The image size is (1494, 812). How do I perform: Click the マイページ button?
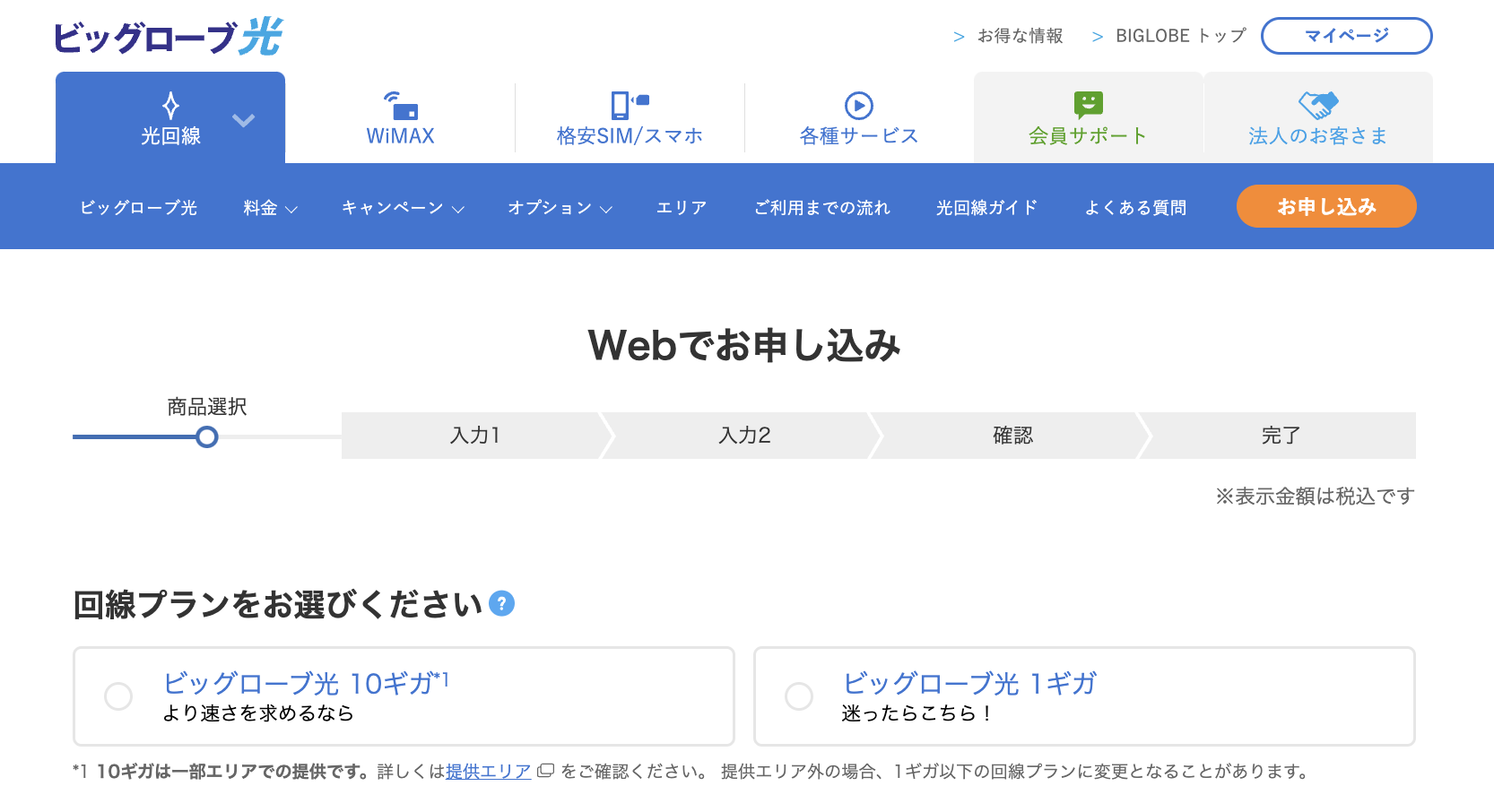click(1347, 36)
